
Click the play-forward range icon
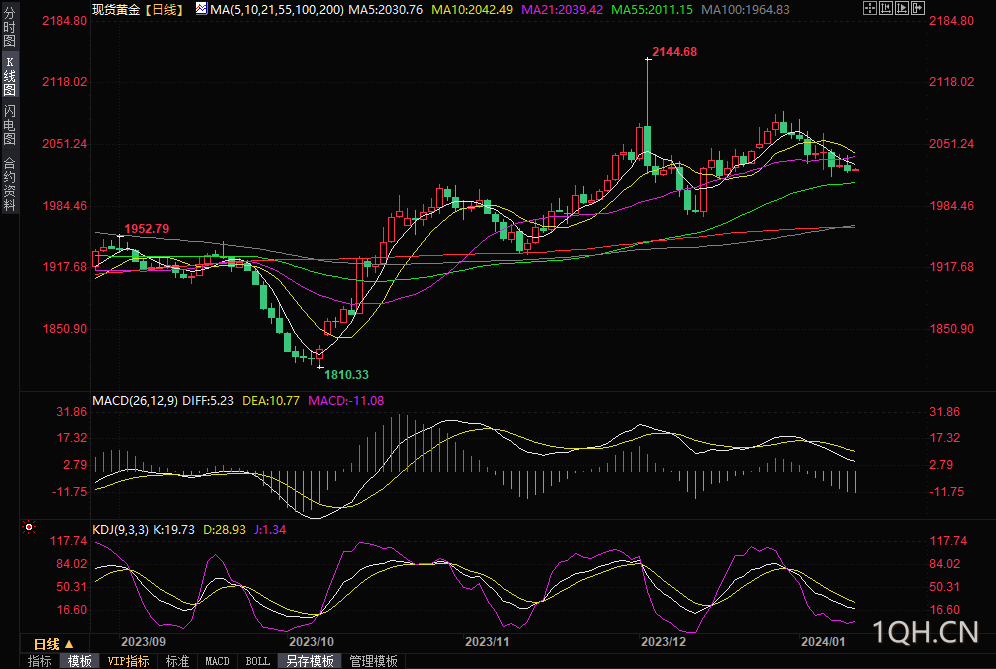pos(902,9)
